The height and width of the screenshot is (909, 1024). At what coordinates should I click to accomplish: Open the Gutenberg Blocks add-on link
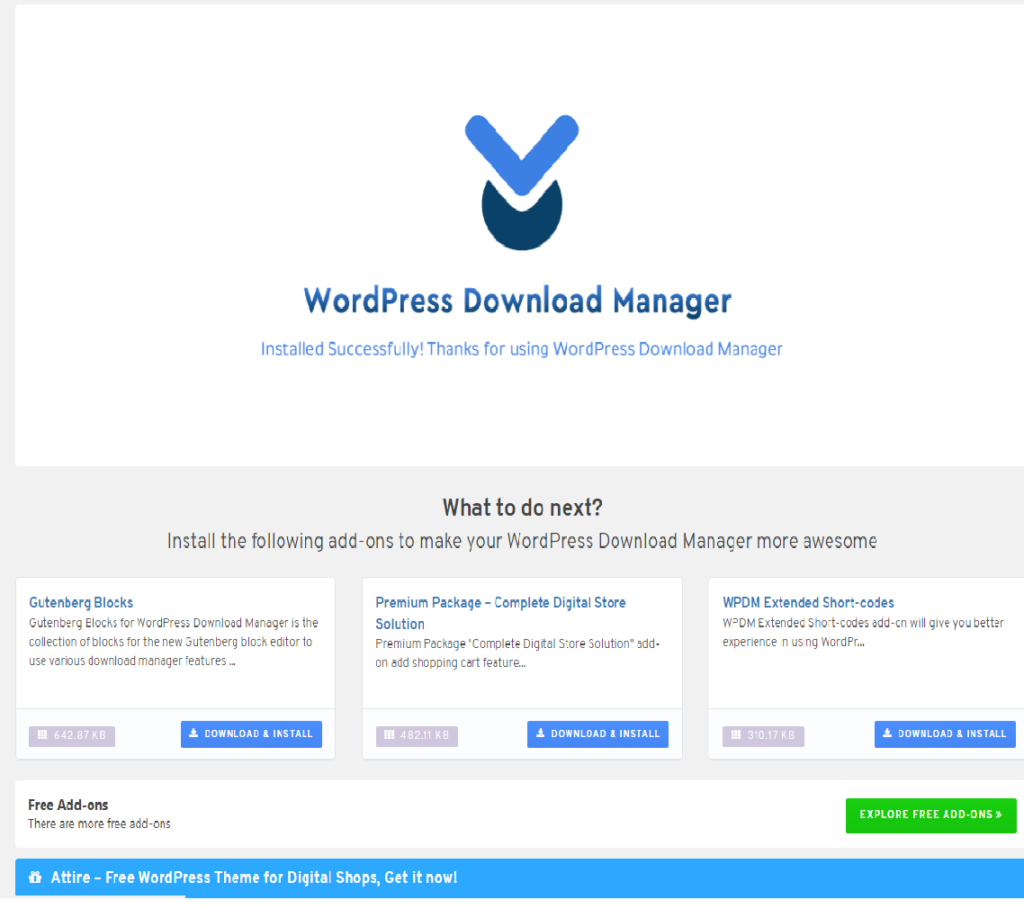click(x=81, y=602)
